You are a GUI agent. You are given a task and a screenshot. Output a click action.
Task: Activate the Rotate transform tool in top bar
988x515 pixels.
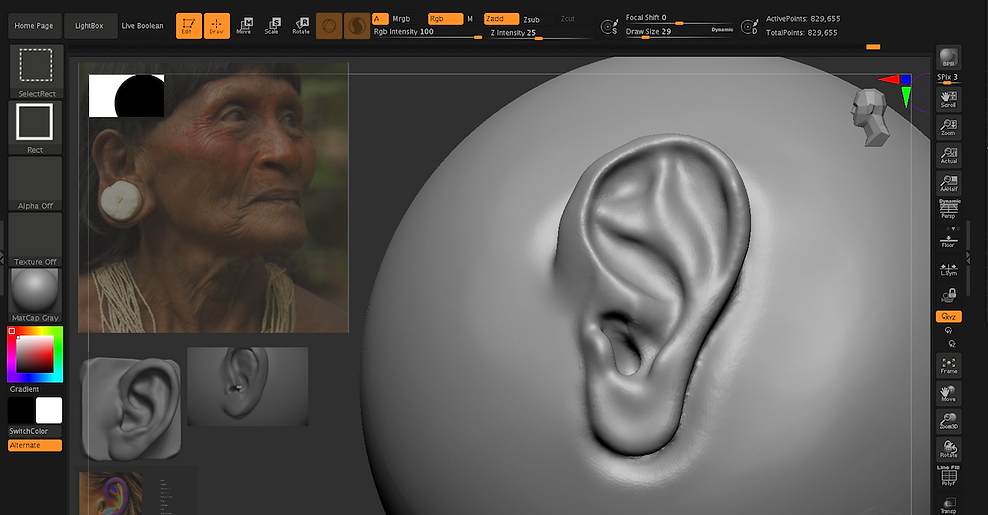tap(301, 26)
